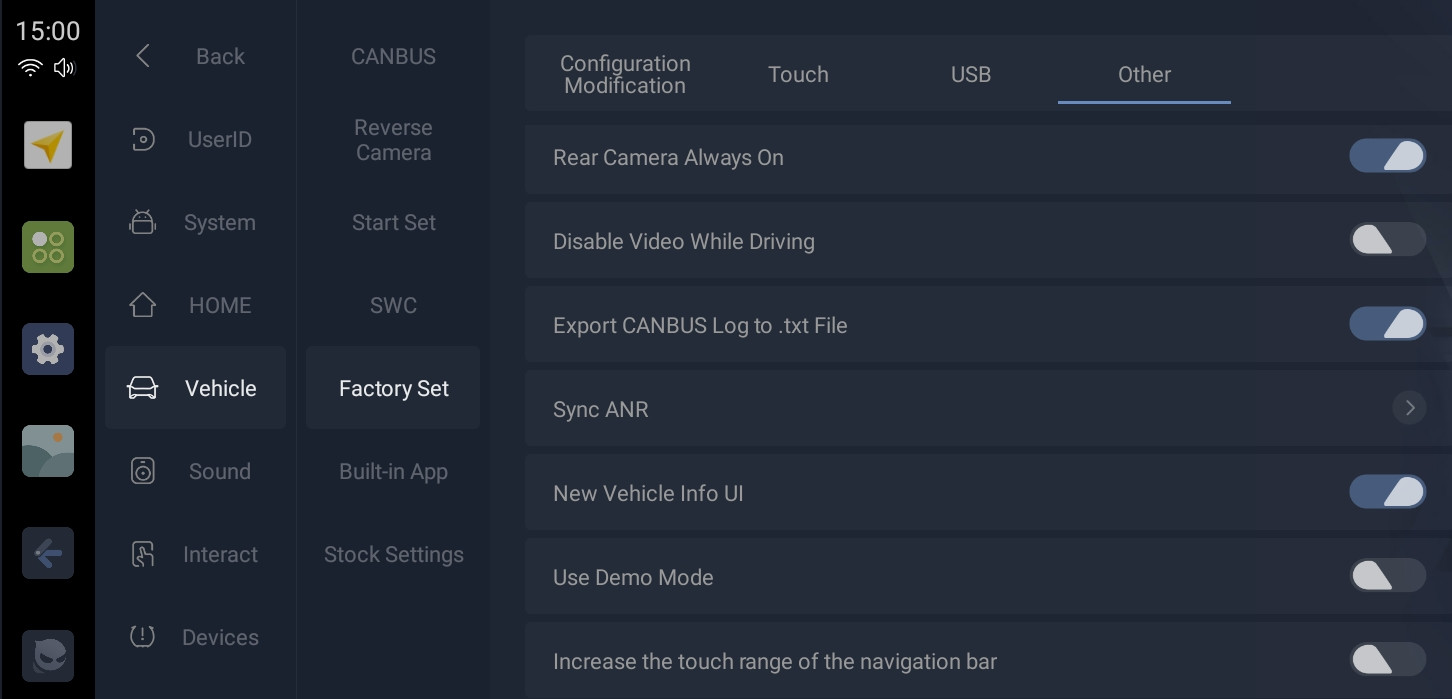This screenshot has height=699, width=1452.
Task: Toggle Use Demo Mode on
Action: (x=1387, y=576)
